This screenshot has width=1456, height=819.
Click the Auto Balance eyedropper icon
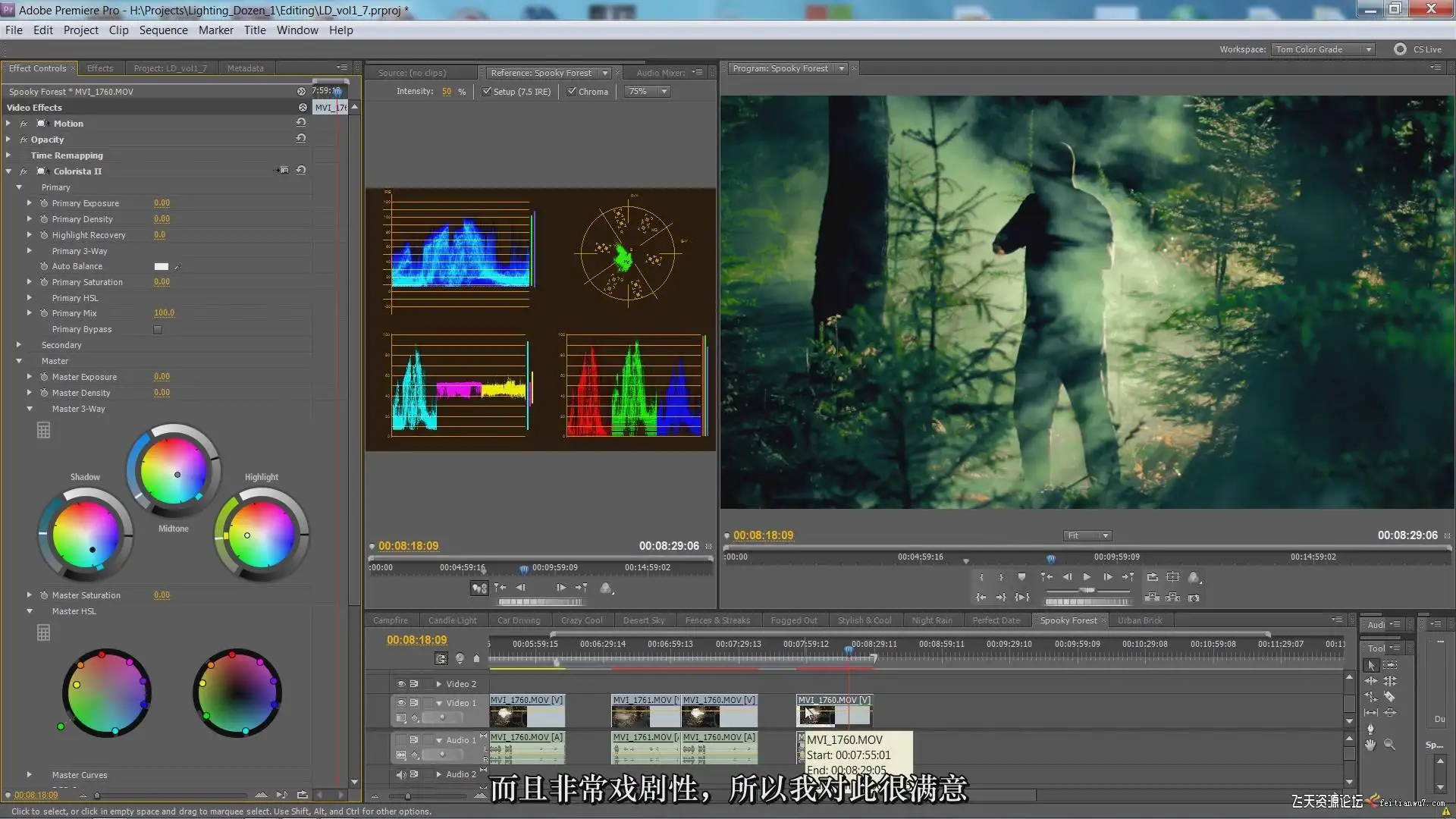pos(177,266)
